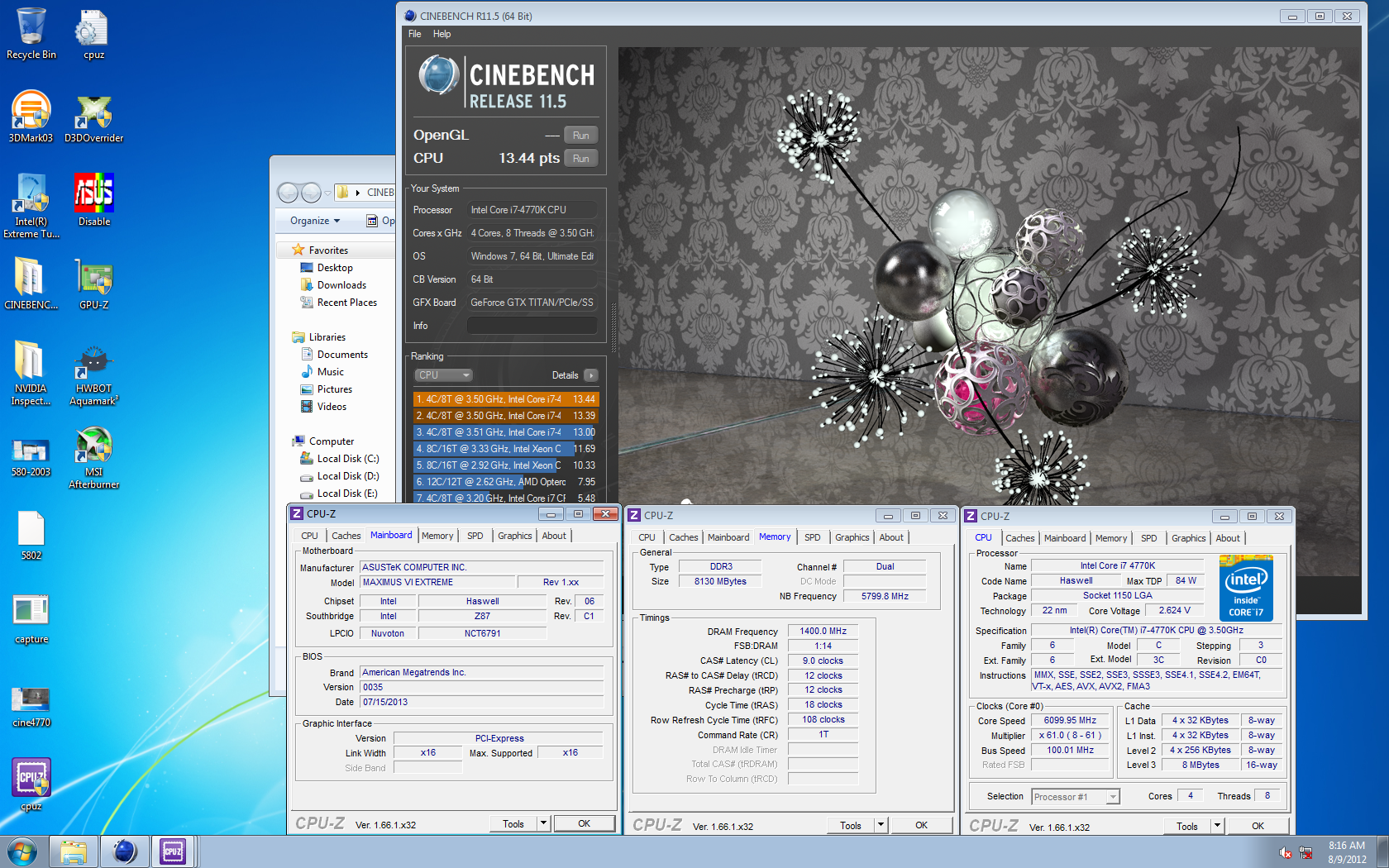The height and width of the screenshot is (868, 1389).
Task: Open Tools dropdown arrow in Memory CPU-Z window
Action: pyautogui.click(x=881, y=825)
